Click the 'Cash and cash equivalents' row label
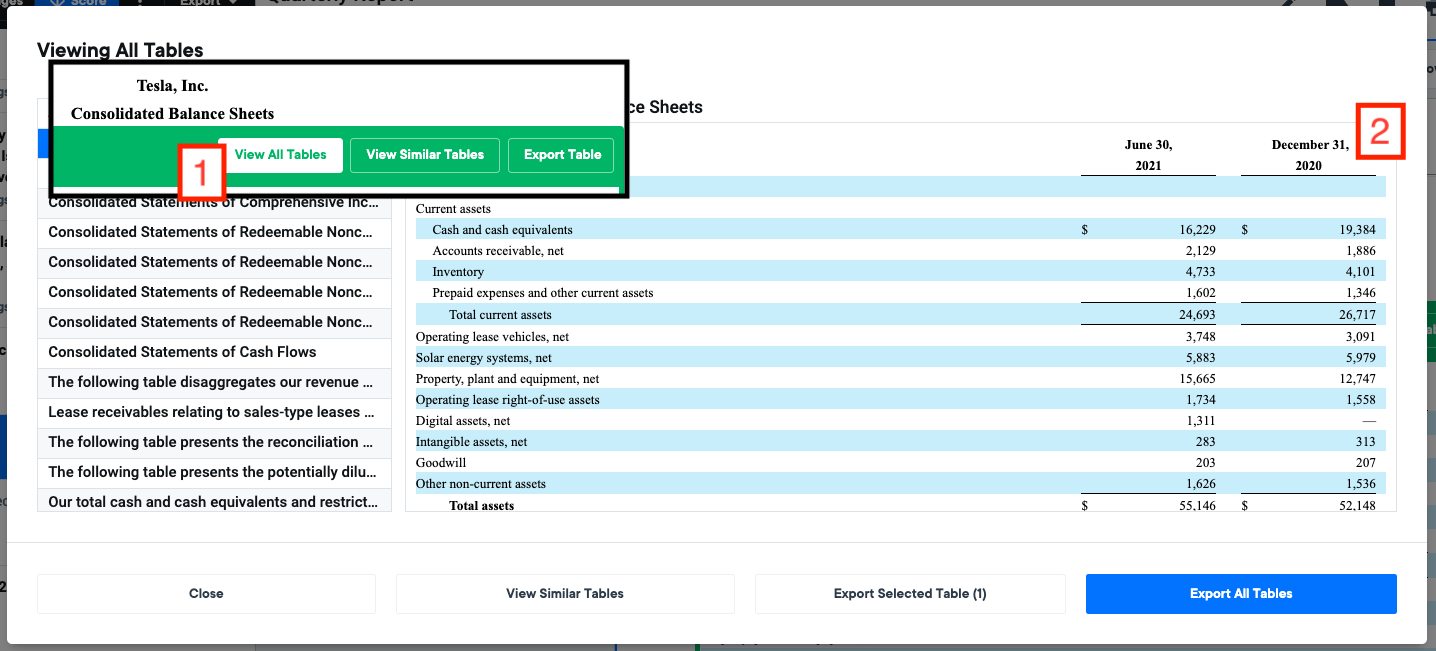The image size is (1436, 651). 502,230
